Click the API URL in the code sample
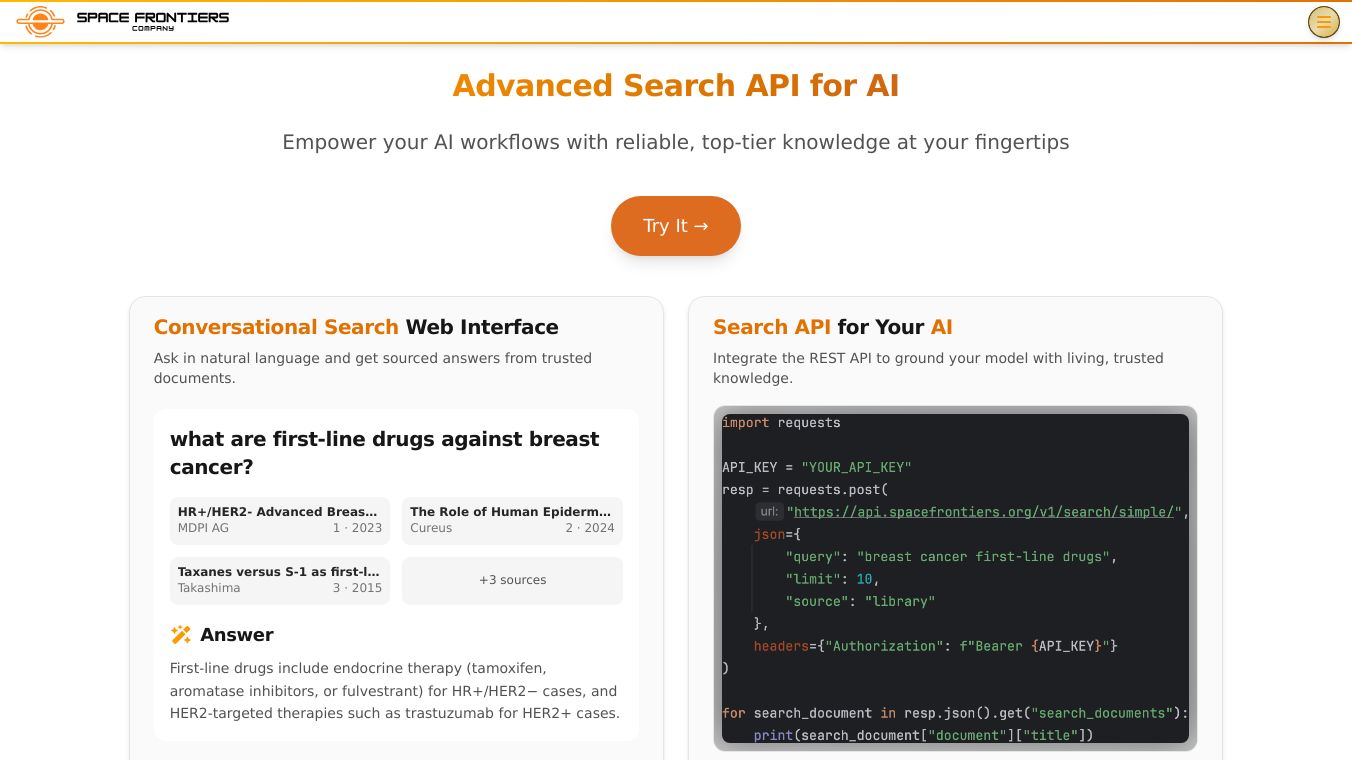The width and height of the screenshot is (1352, 760). point(984,512)
